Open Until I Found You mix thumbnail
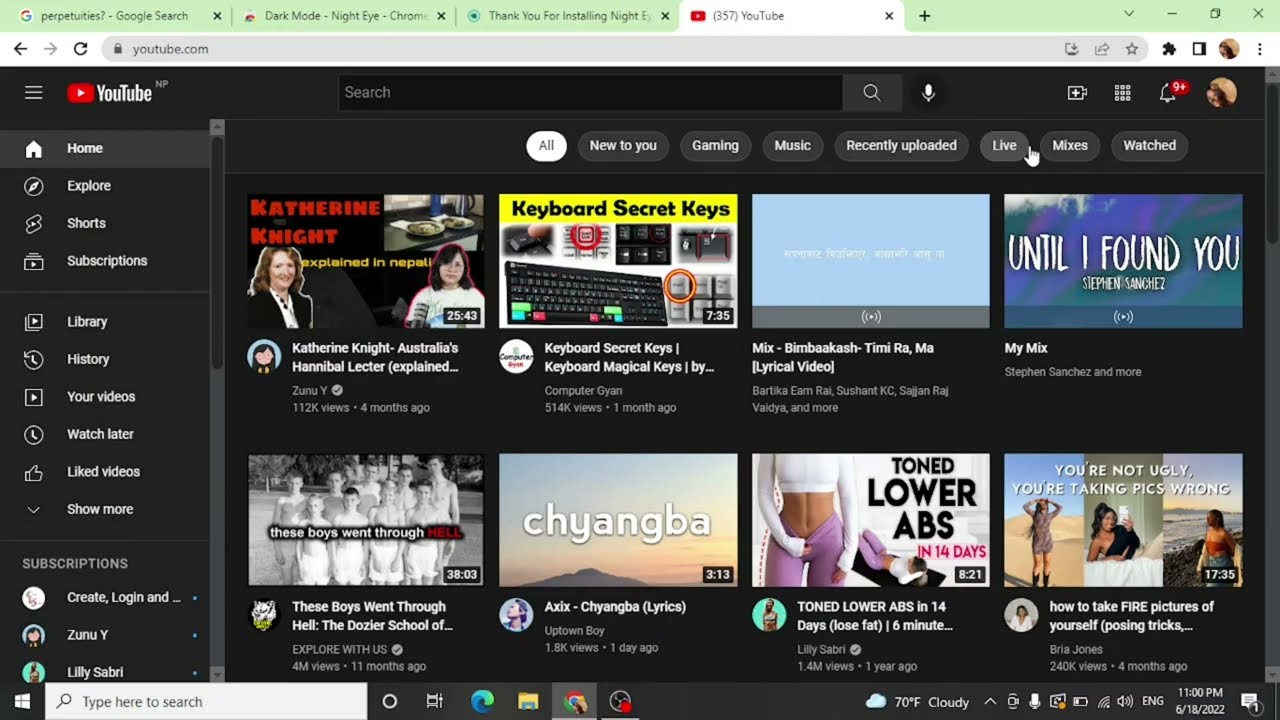 [x=1123, y=261]
